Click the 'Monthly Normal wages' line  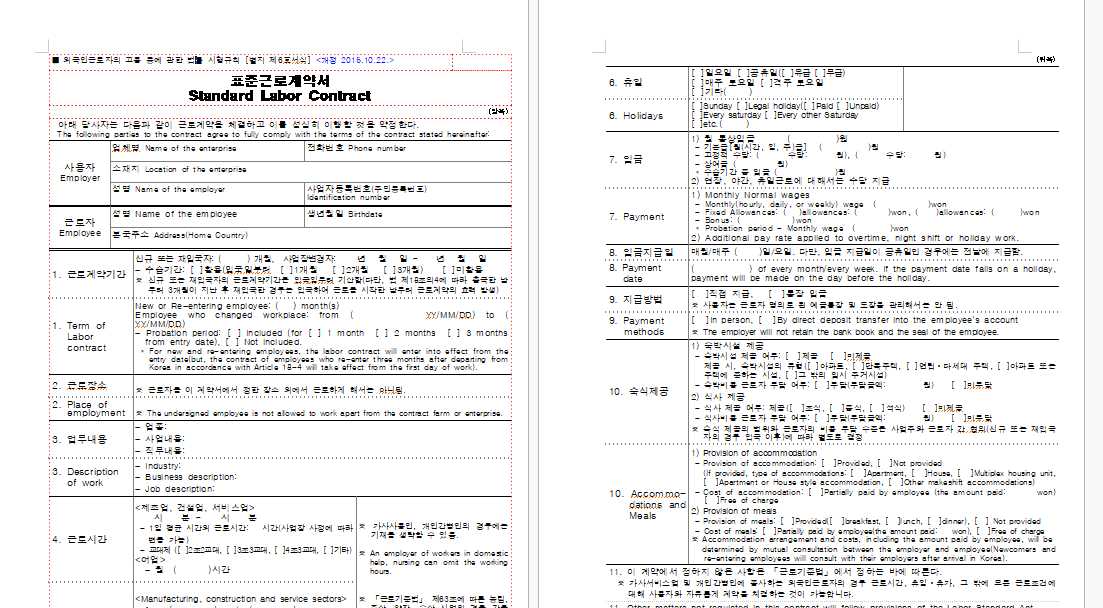click(x=751, y=195)
